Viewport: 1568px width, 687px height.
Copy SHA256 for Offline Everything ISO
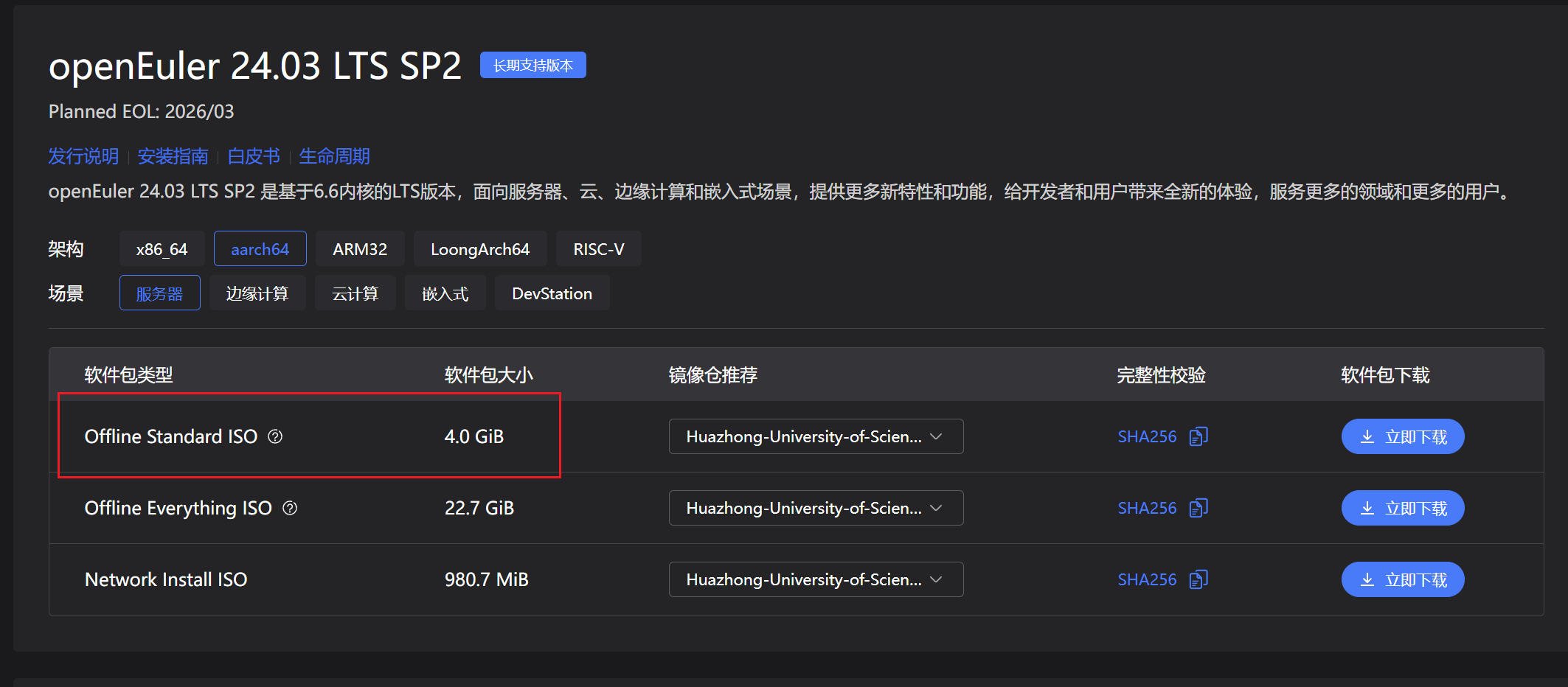click(x=1198, y=508)
